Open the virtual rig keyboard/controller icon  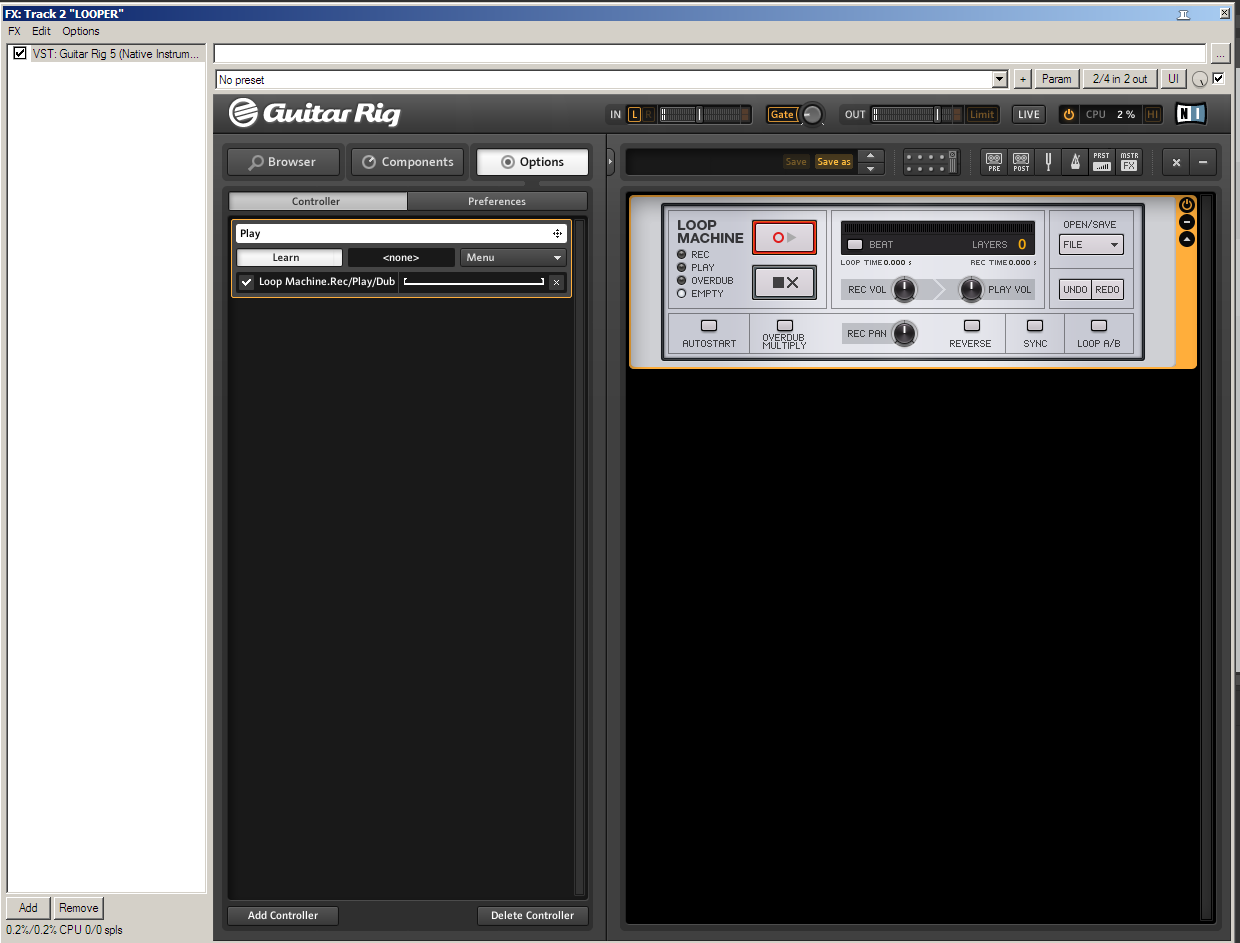[x=931, y=162]
